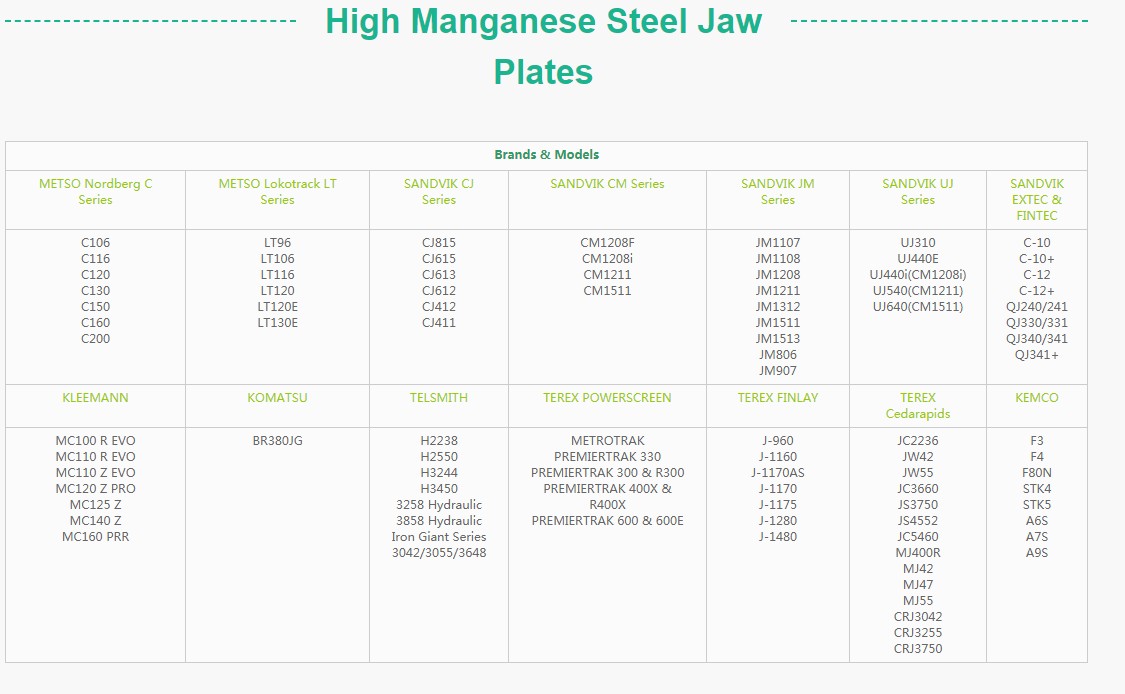Select model C-10+ in EXTEC list
The image size is (1125, 694).
(x=1037, y=258)
